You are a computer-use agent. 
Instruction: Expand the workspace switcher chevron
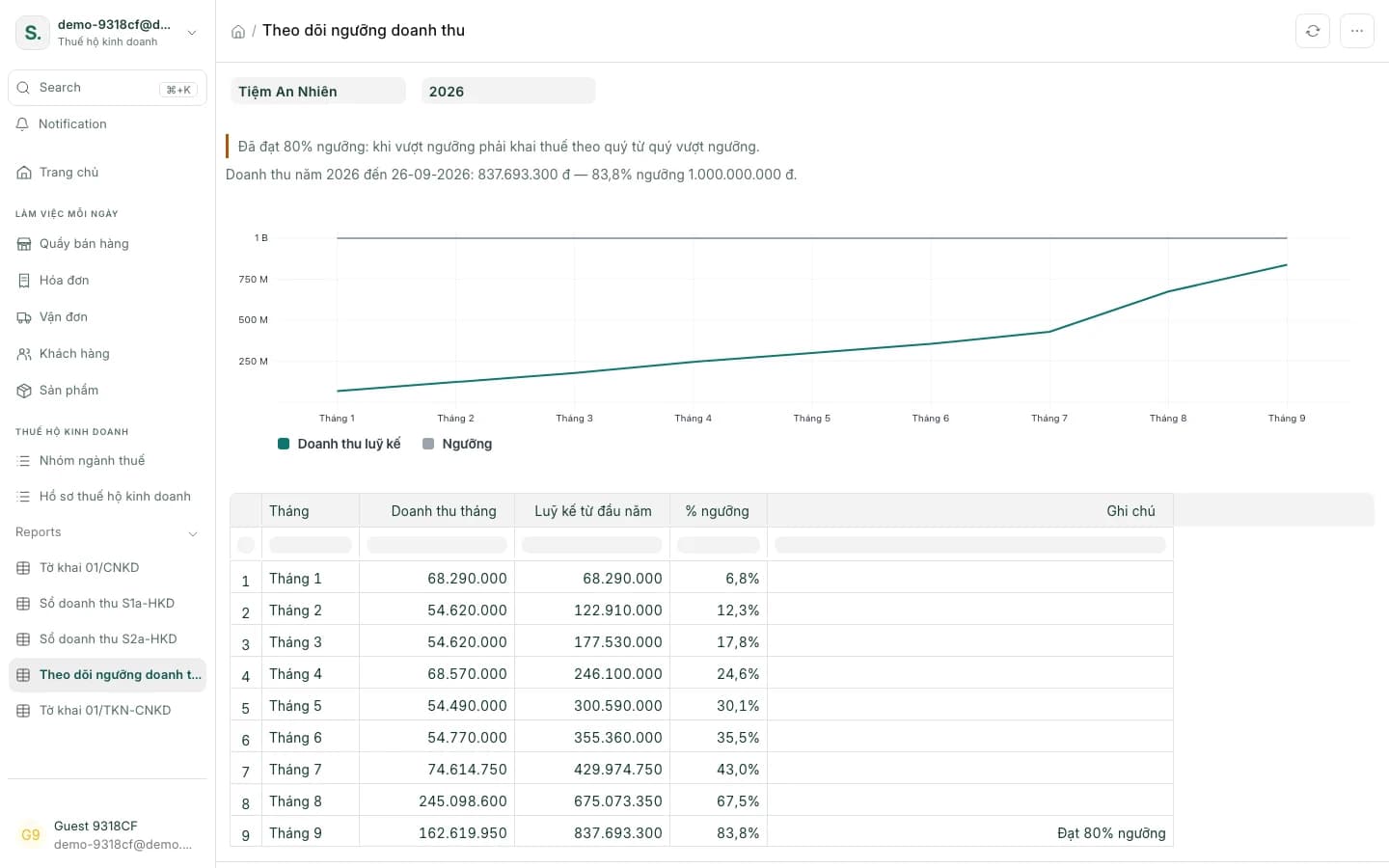pyautogui.click(x=192, y=33)
